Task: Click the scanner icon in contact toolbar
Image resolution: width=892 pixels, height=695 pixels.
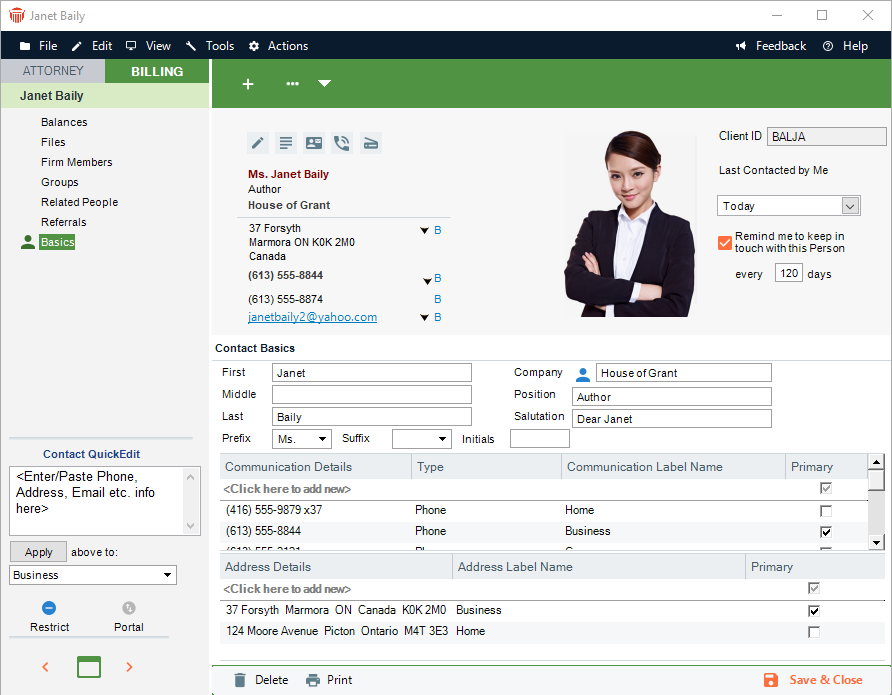Action: (x=370, y=143)
